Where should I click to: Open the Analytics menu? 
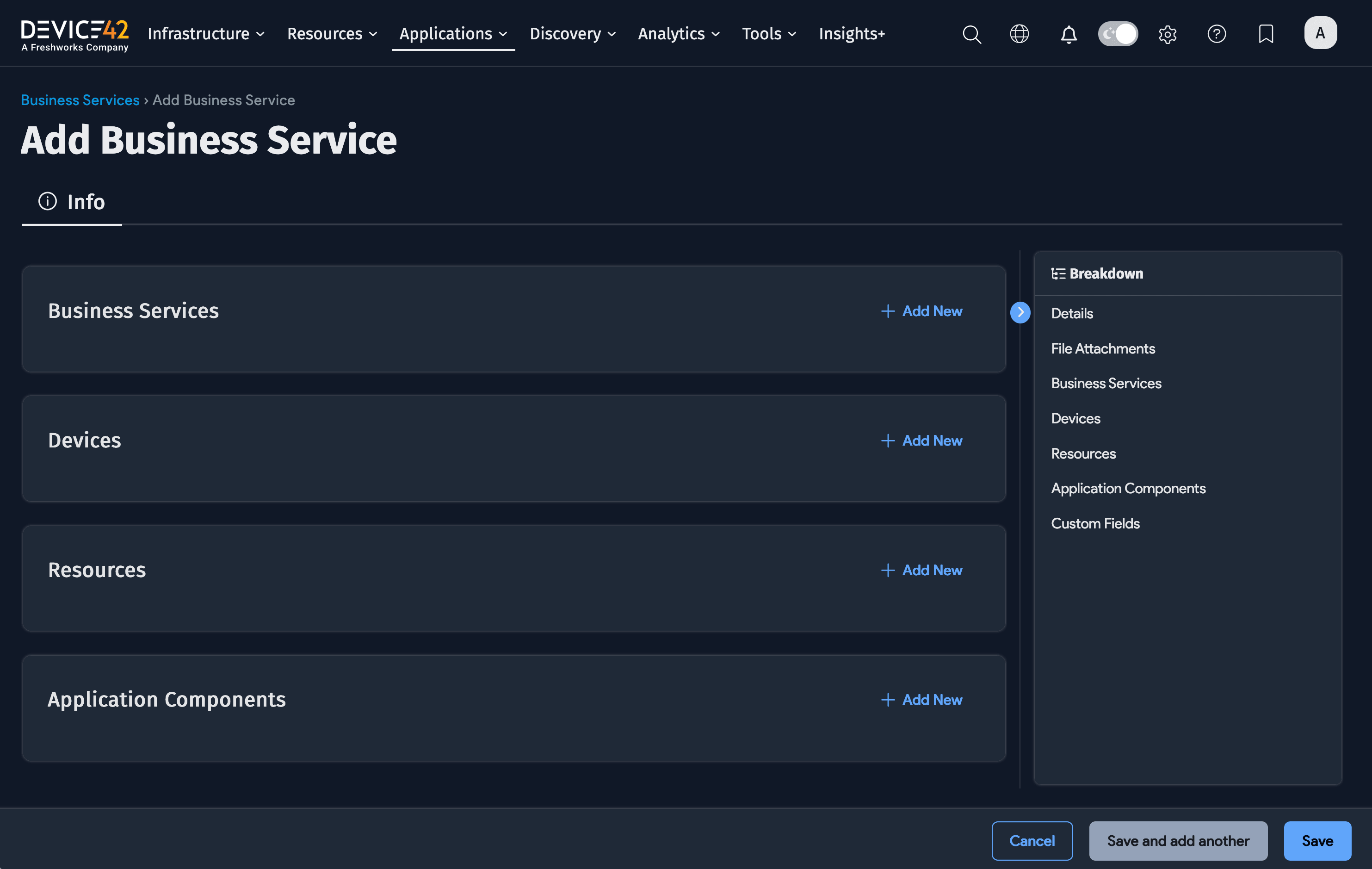[679, 34]
